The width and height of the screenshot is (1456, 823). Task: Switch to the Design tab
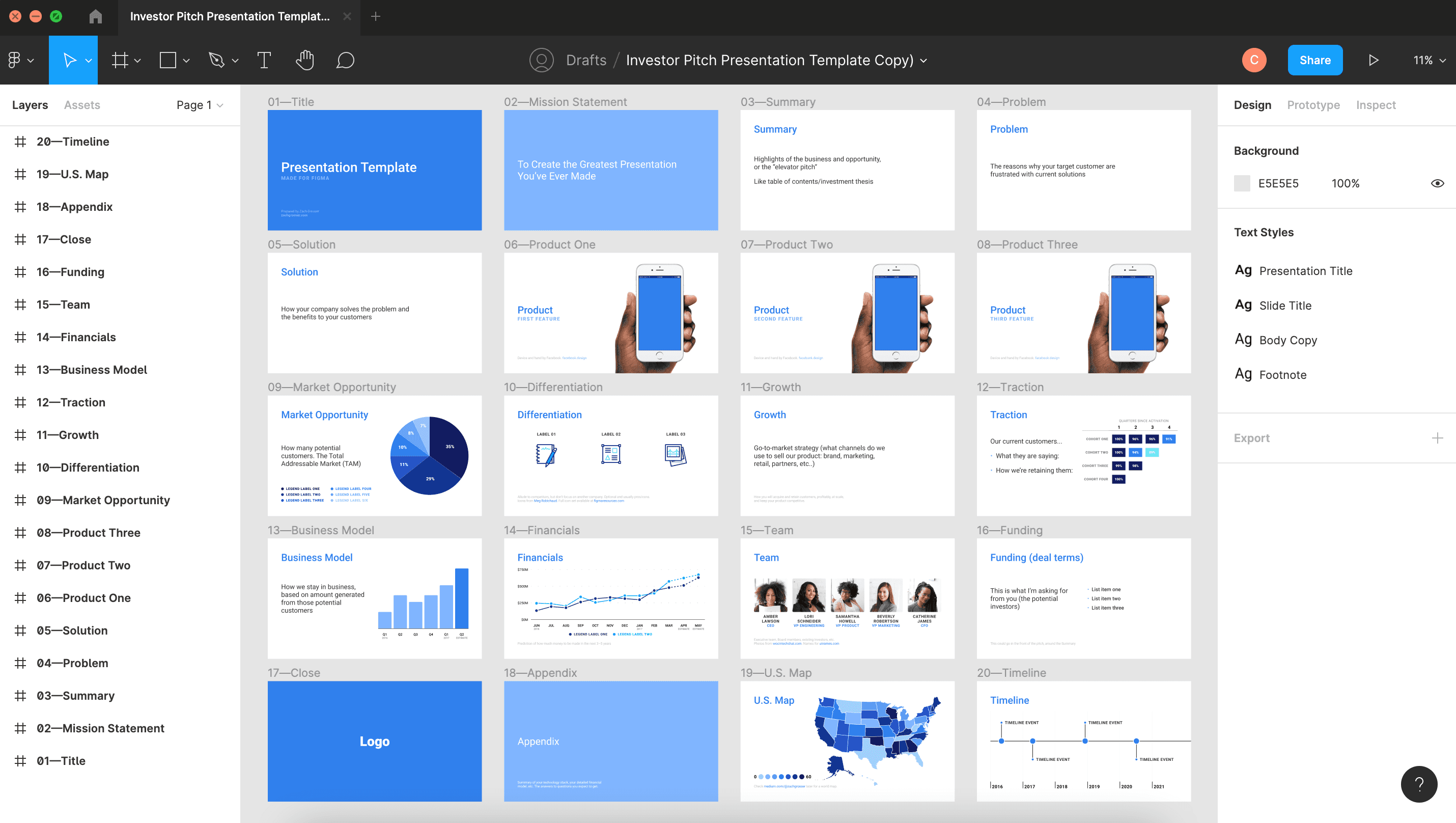pos(1252,105)
